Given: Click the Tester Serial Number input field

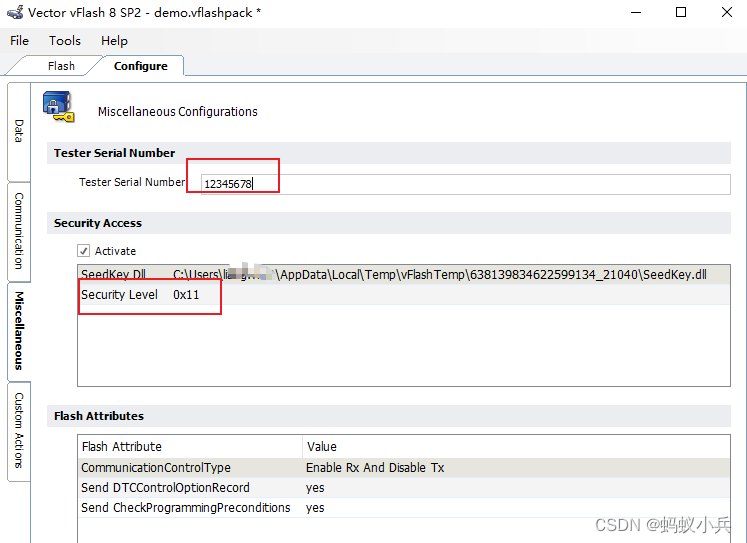Looking at the screenshot, I should pyautogui.click(x=465, y=184).
